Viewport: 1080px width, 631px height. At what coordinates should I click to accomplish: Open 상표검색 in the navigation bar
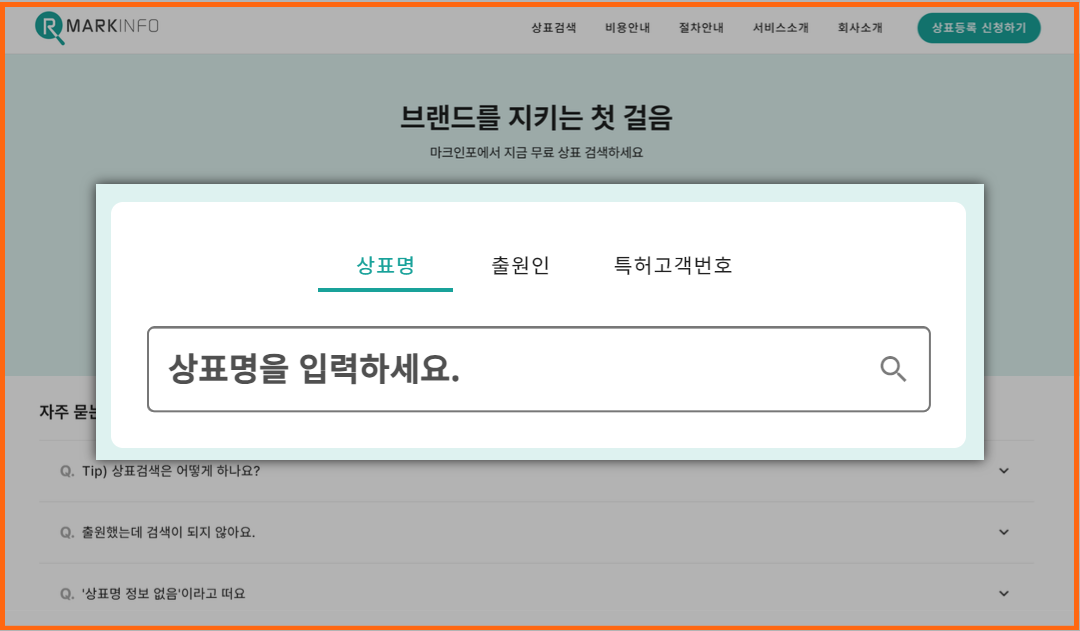pos(553,27)
